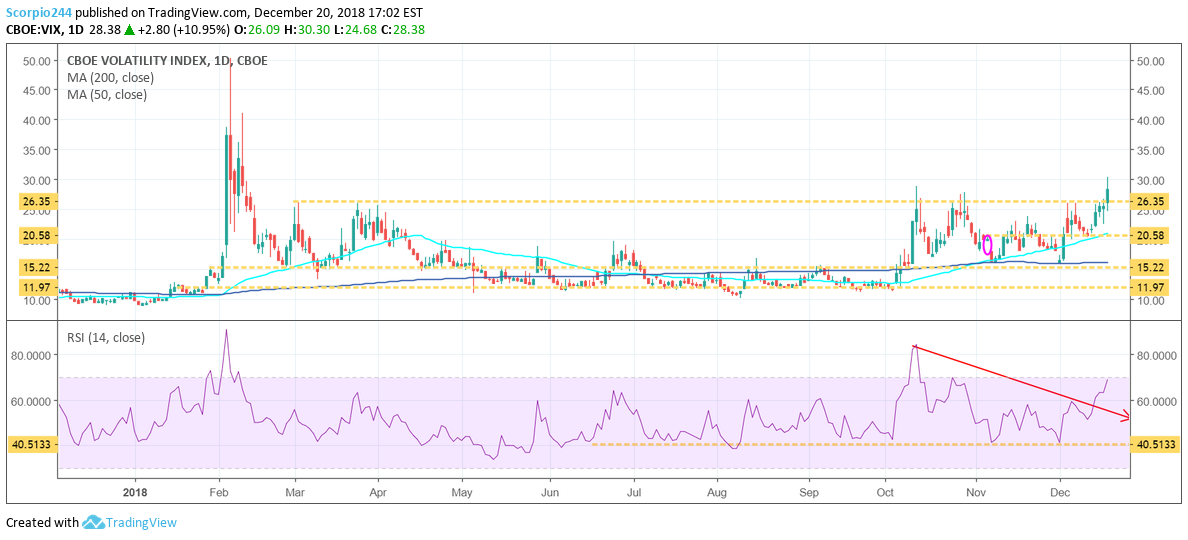This screenshot has height=540, width=1188.
Task: Select the MA (200, close) indicator label
Action: click(111, 78)
